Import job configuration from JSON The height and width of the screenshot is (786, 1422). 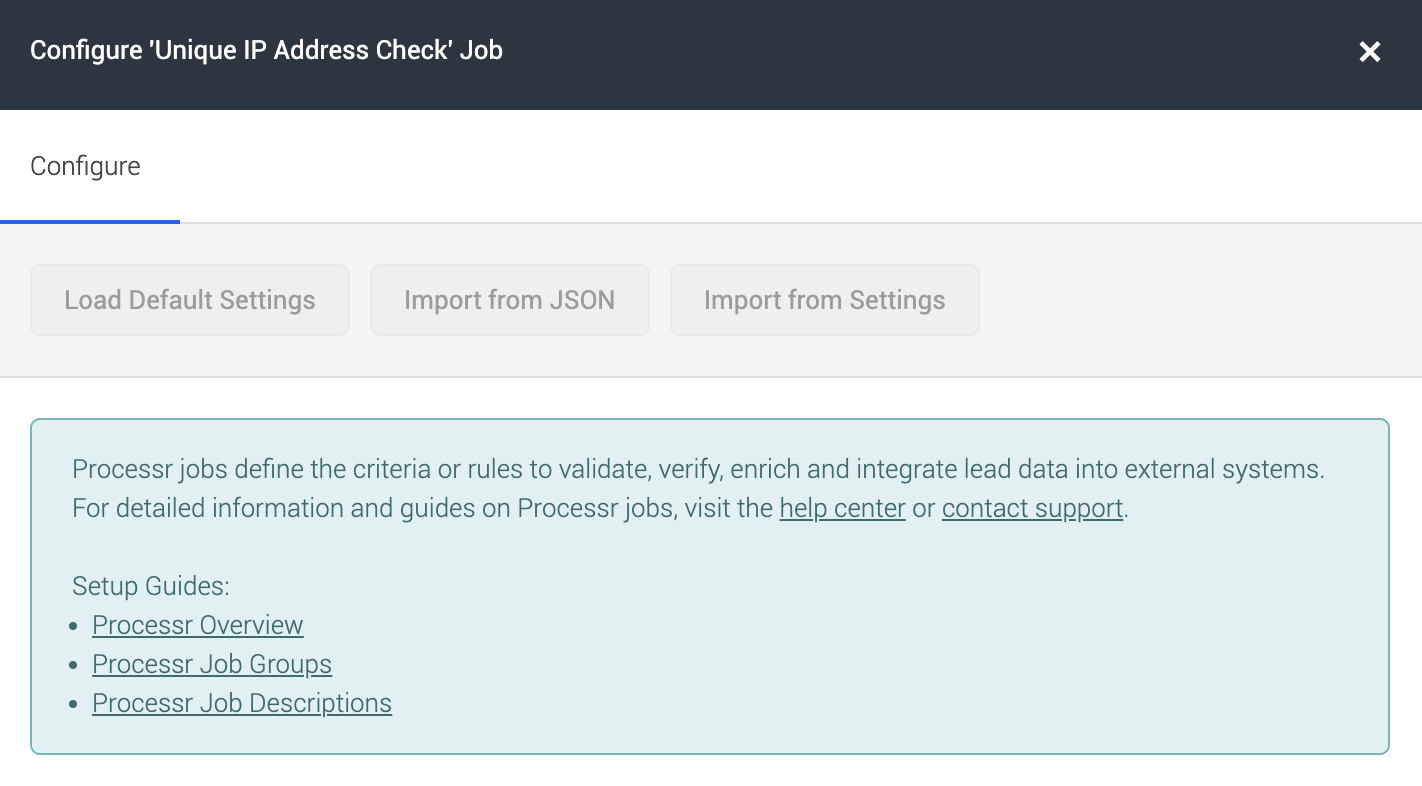click(x=510, y=299)
